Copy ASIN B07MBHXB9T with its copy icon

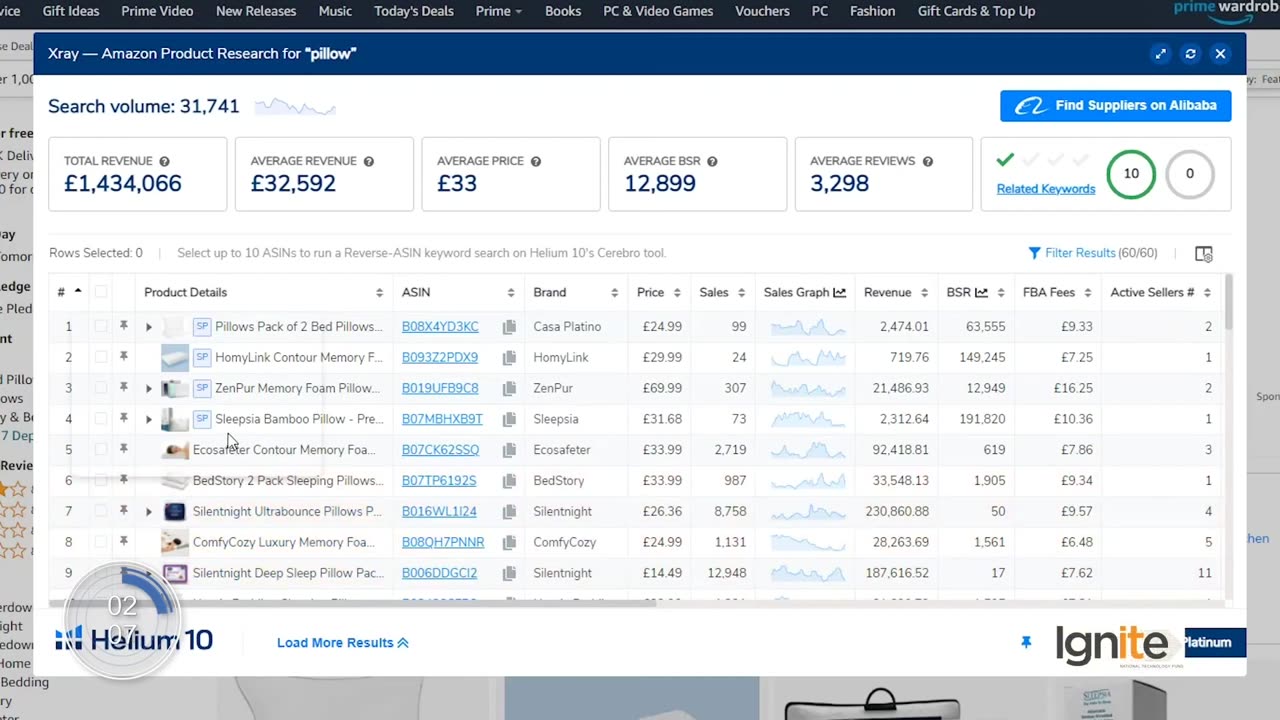[x=509, y=420]
